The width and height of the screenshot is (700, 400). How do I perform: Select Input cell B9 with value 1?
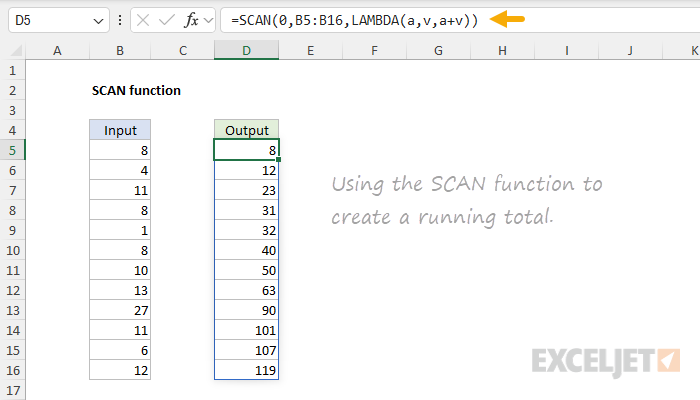point(120,230)
